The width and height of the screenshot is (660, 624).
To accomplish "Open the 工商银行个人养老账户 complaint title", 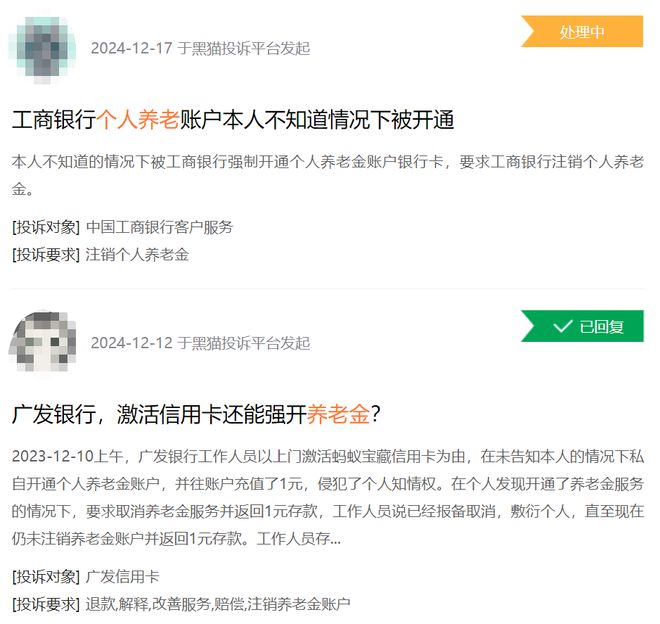I will point(233,120).
